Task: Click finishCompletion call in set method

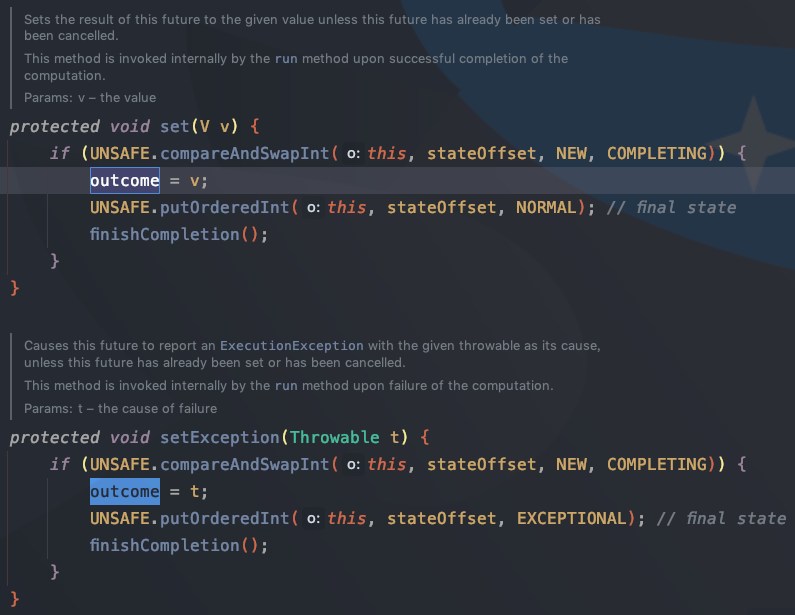Action: [x=165, y=234]
